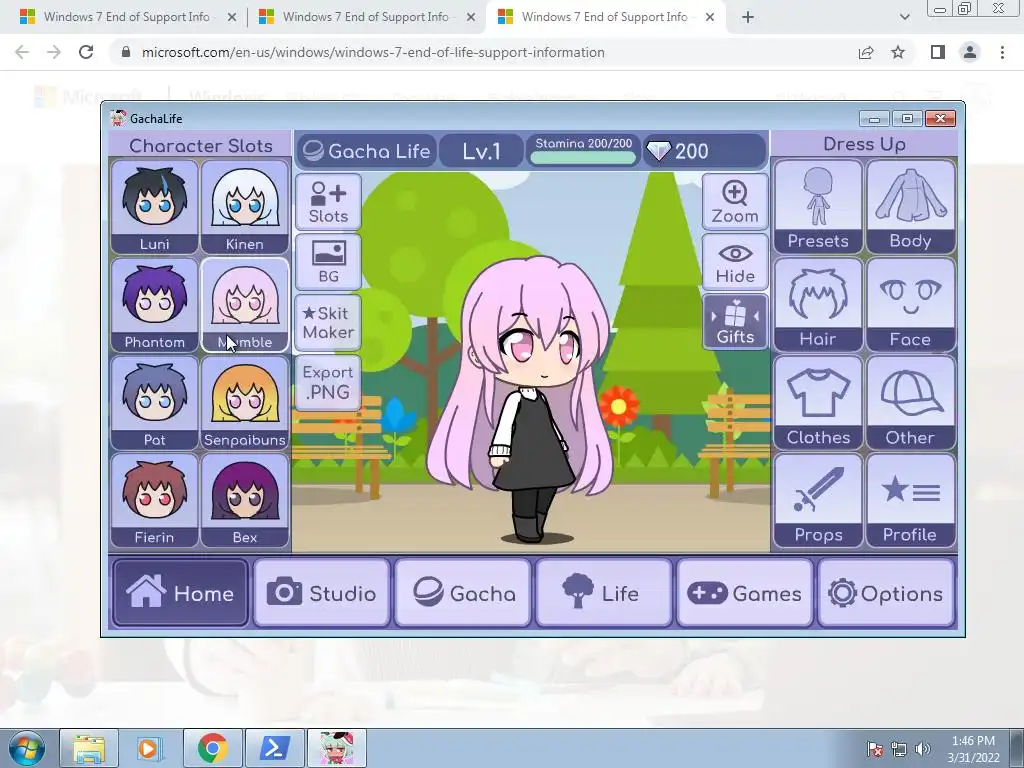Open the Hair customization panel
Viewport: 1024px width, 768px height.
[x=818, y=304]
